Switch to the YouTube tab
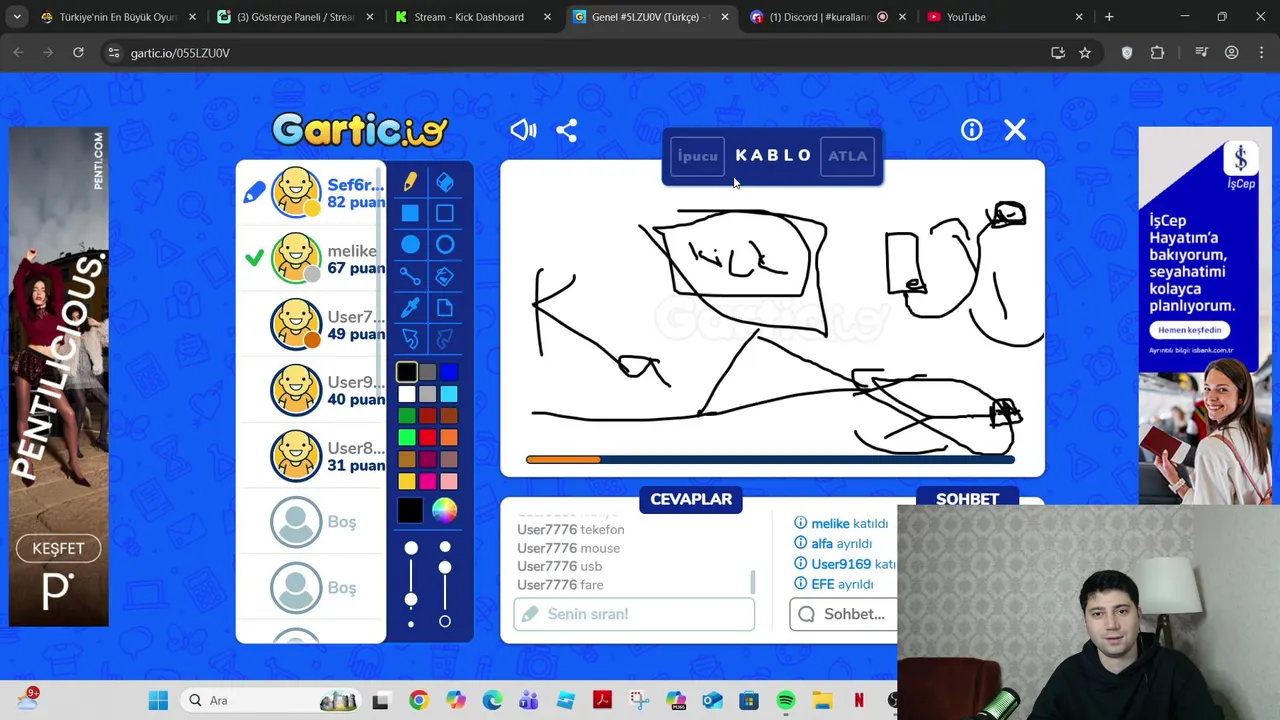Image resolution: width=1280 pixels, height=720 pixels. pyautogui.click(x=1005, y=17)
